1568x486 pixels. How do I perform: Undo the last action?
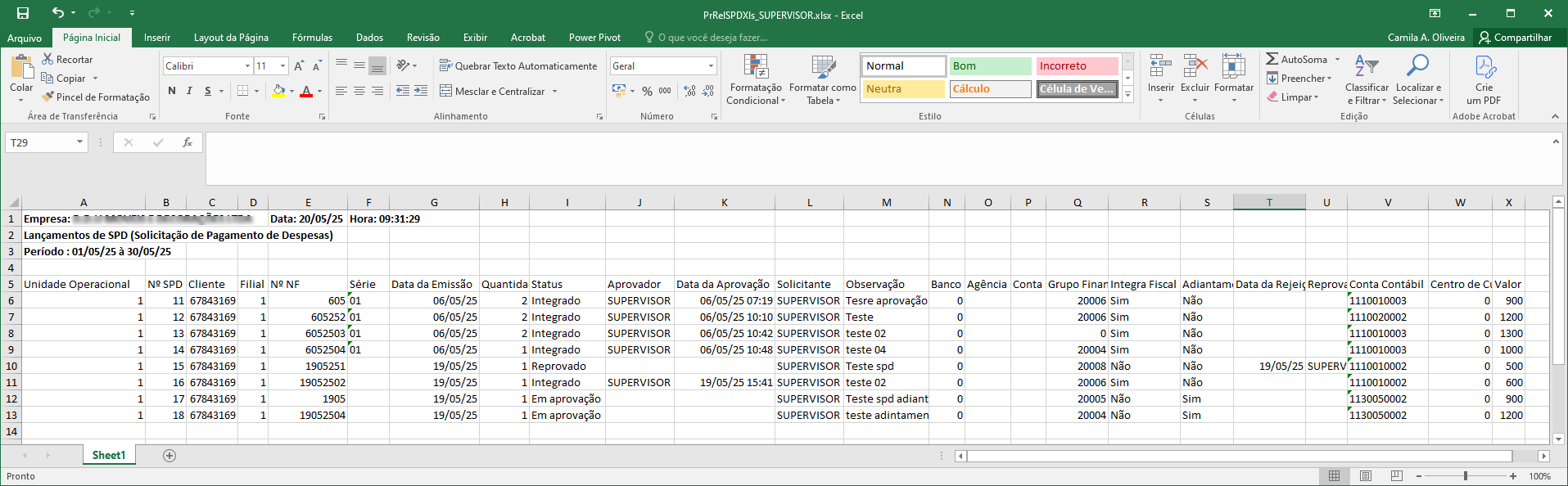[57, 13]
